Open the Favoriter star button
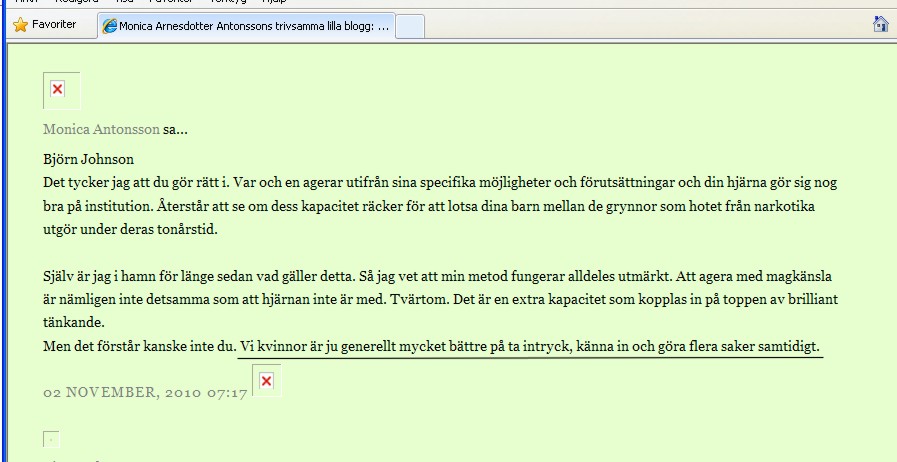This screenshot has height=462, width=897. (45, 25)
